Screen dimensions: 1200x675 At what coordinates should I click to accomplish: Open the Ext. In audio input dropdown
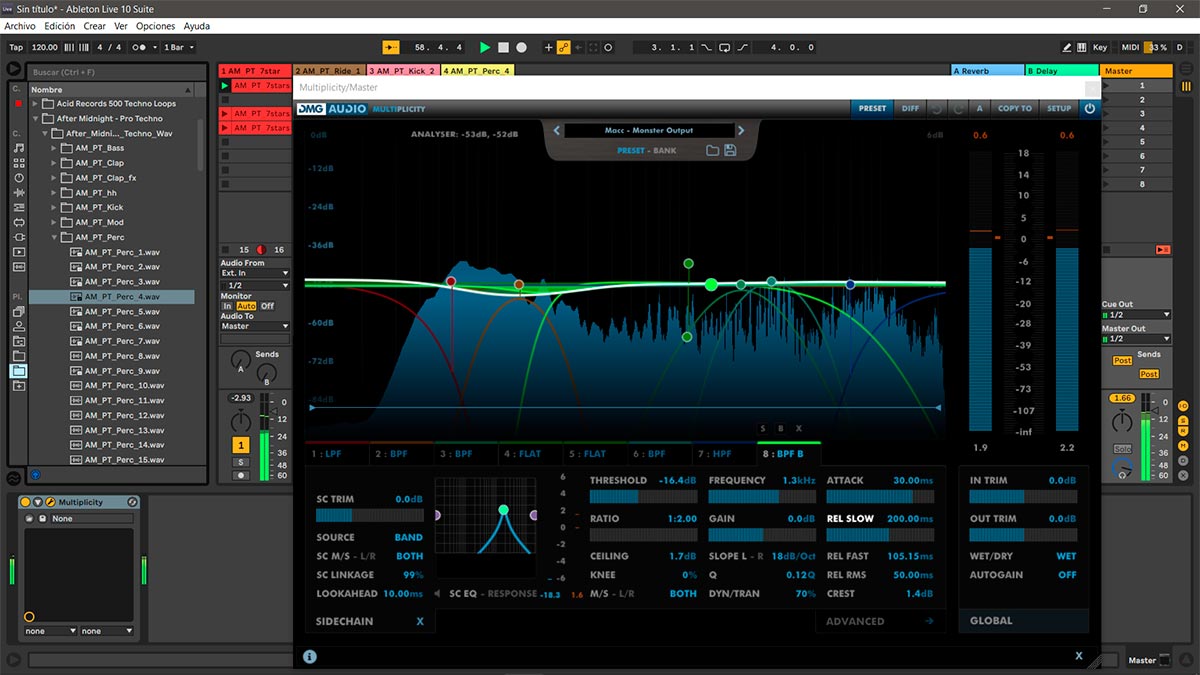pyautogui.click(x=255, y=273)
